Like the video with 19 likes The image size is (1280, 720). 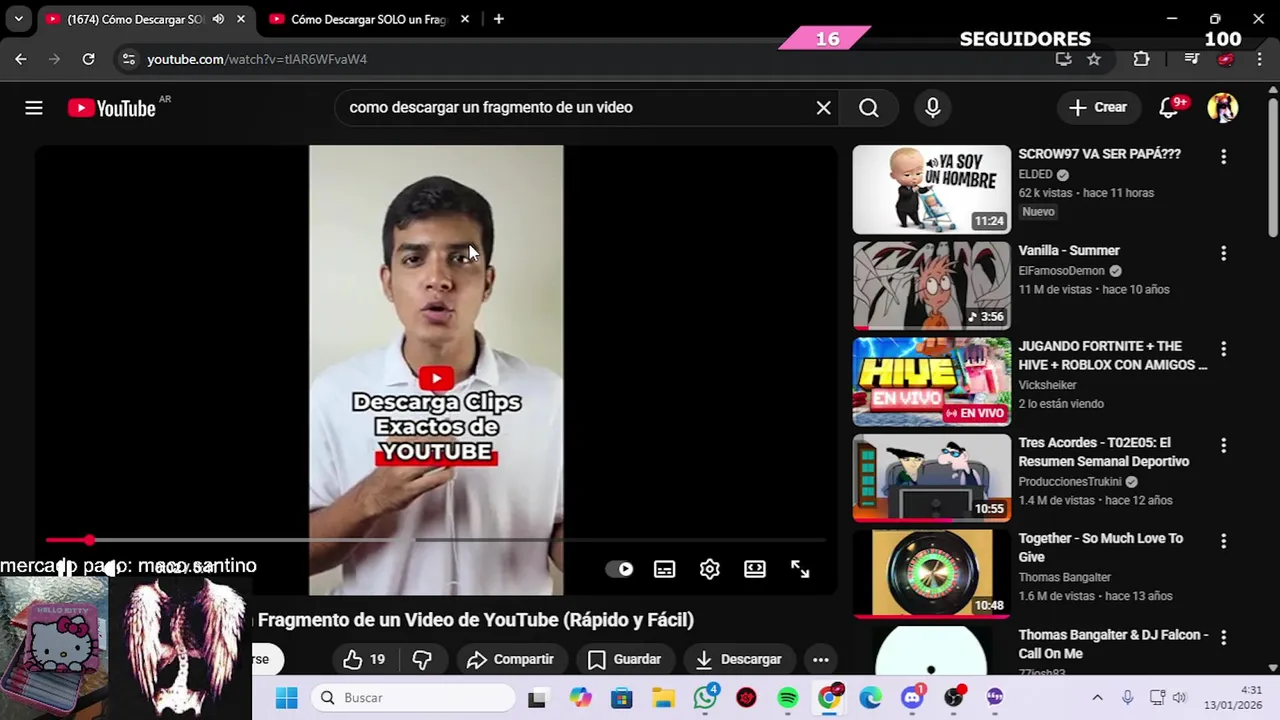[364, 659]
